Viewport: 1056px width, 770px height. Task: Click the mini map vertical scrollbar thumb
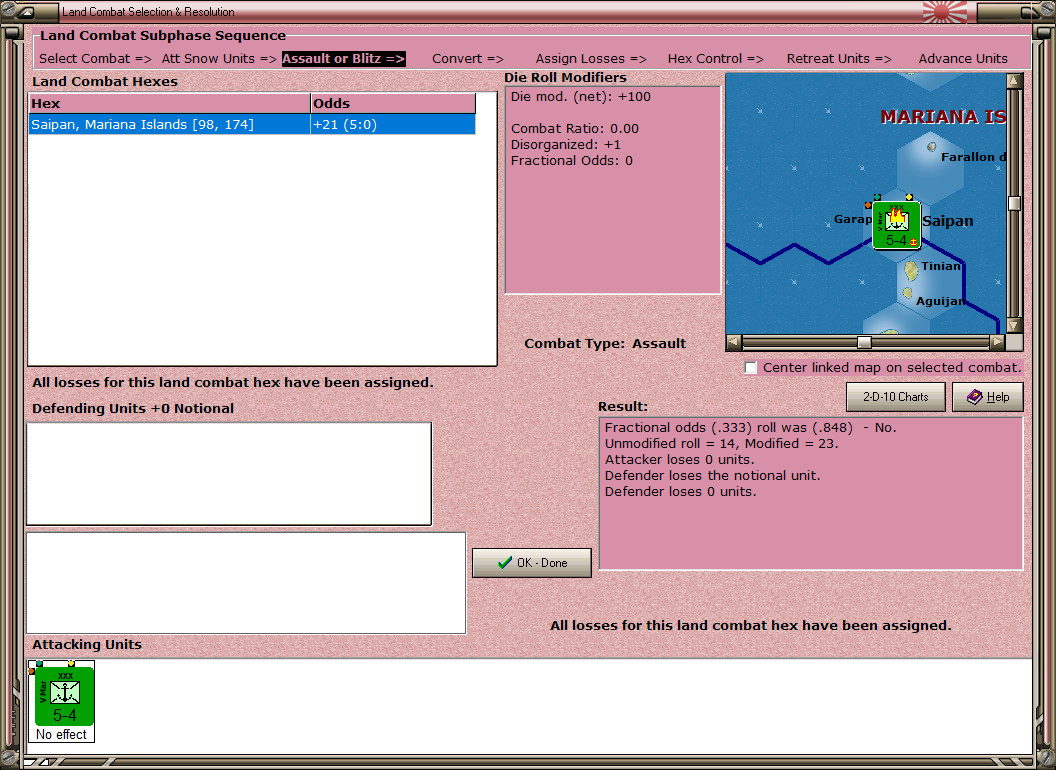1014,203
